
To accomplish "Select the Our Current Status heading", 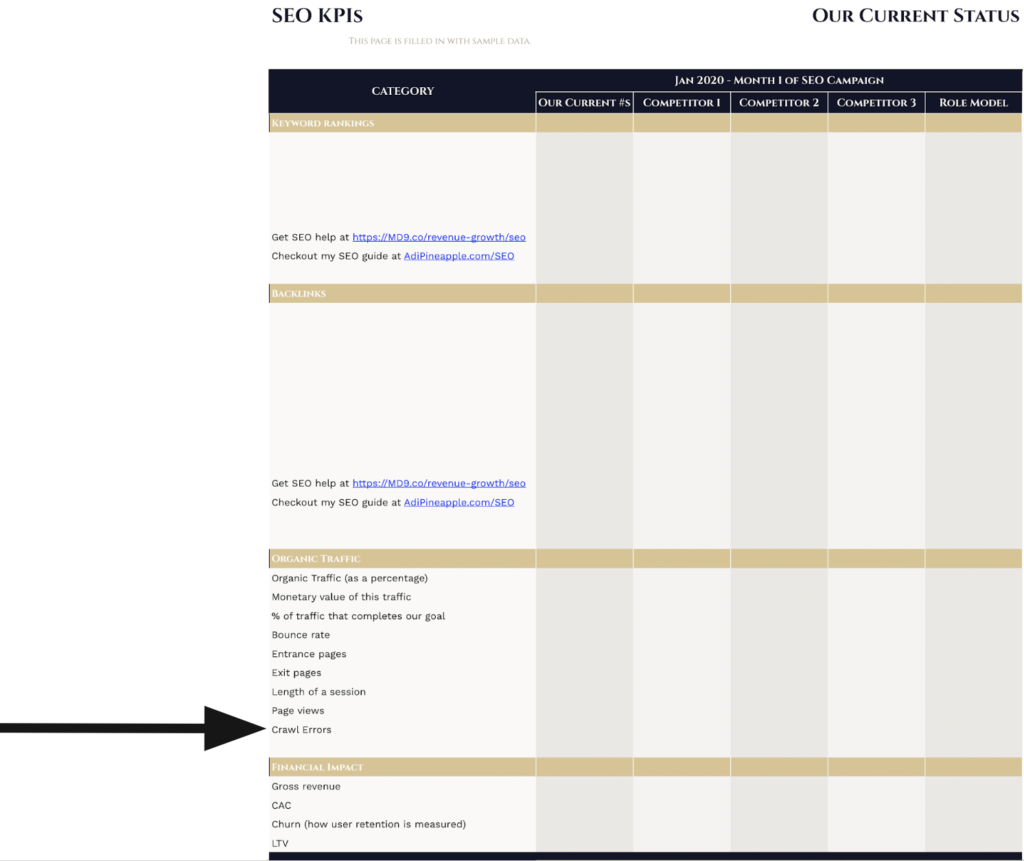I will 916,16.
